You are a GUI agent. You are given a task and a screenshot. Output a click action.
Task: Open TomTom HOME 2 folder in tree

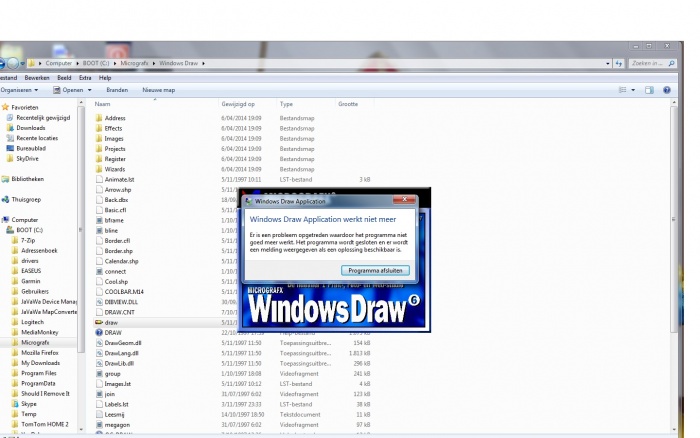click(x=45, y=425)
